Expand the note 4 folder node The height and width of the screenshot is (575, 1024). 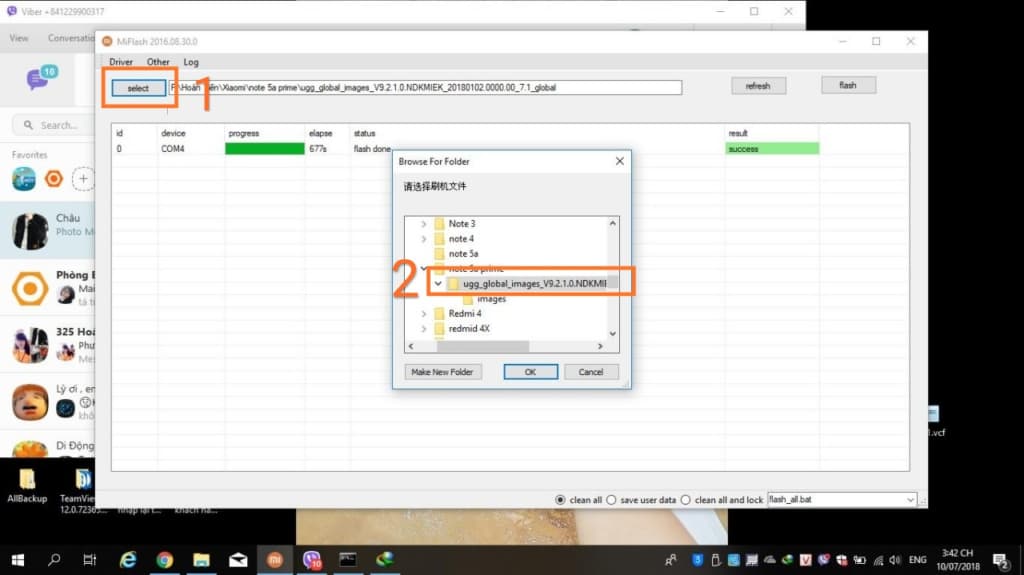[424, 238]
